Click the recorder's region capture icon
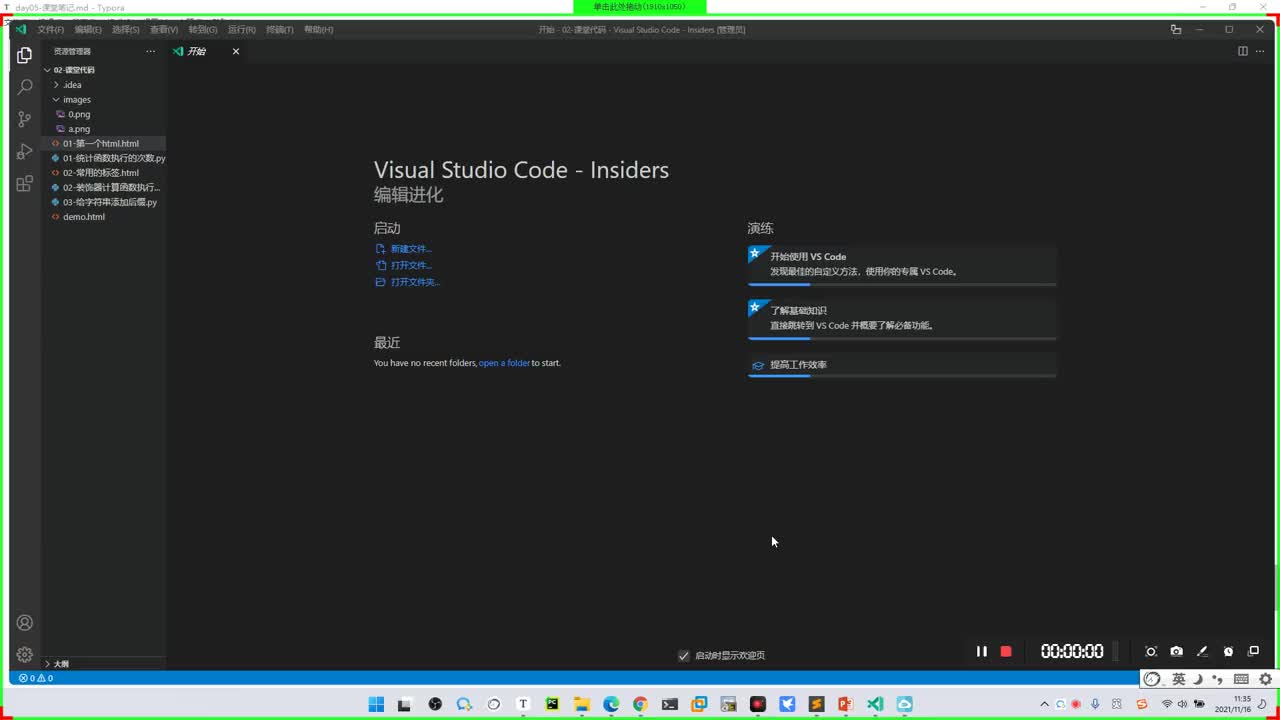1280x720 pixels. pyautogui.click(x=1151, y=651)
